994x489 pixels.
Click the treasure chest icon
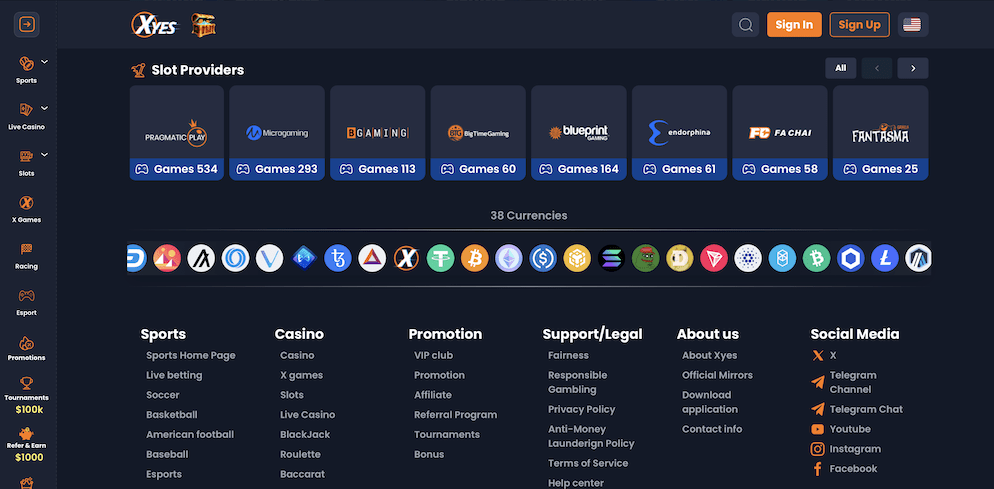[203, 25]
